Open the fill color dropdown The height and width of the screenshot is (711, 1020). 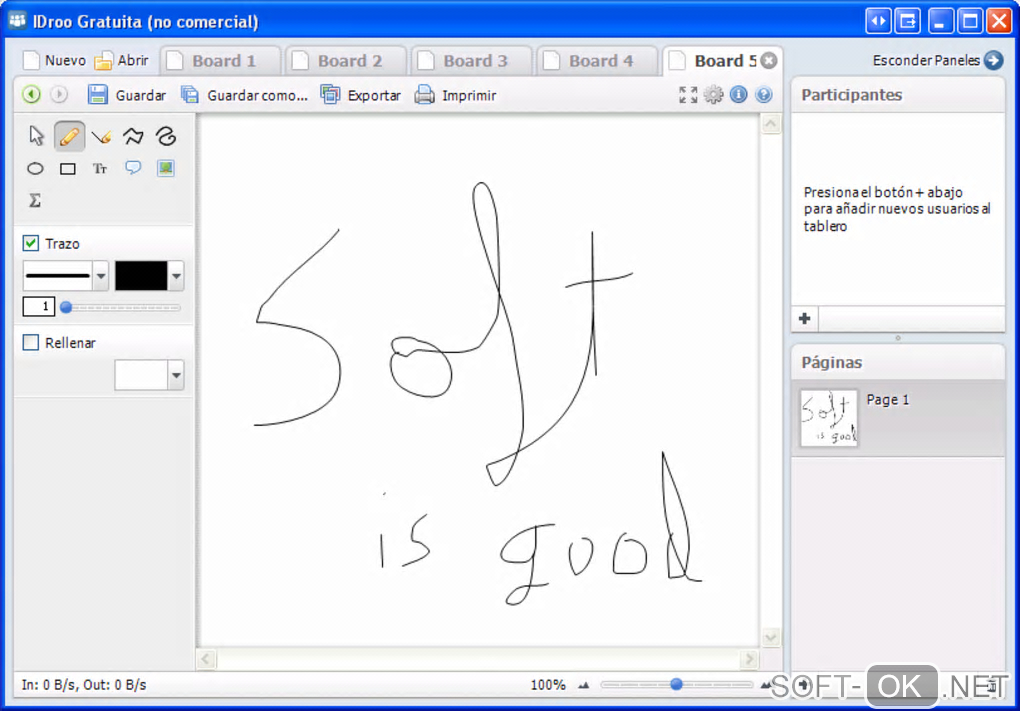(x=176, y=376)
